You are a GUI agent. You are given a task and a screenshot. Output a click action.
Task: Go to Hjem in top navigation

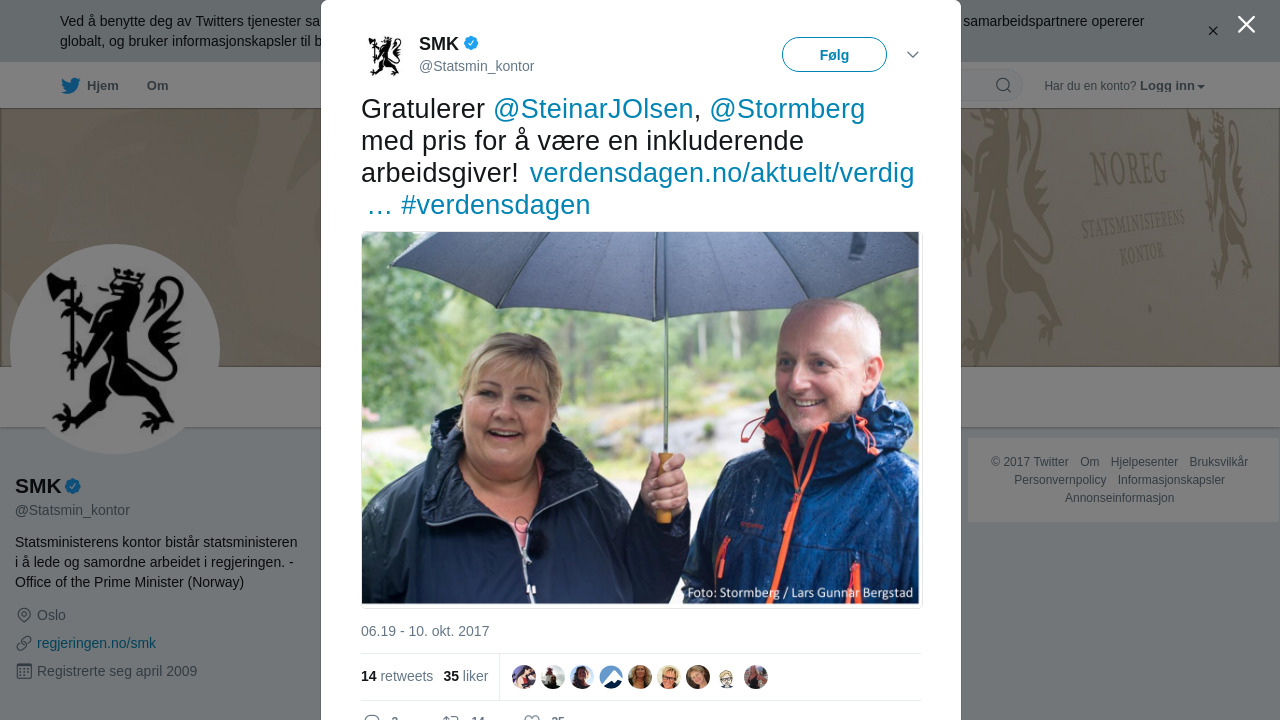pos(89,86)
